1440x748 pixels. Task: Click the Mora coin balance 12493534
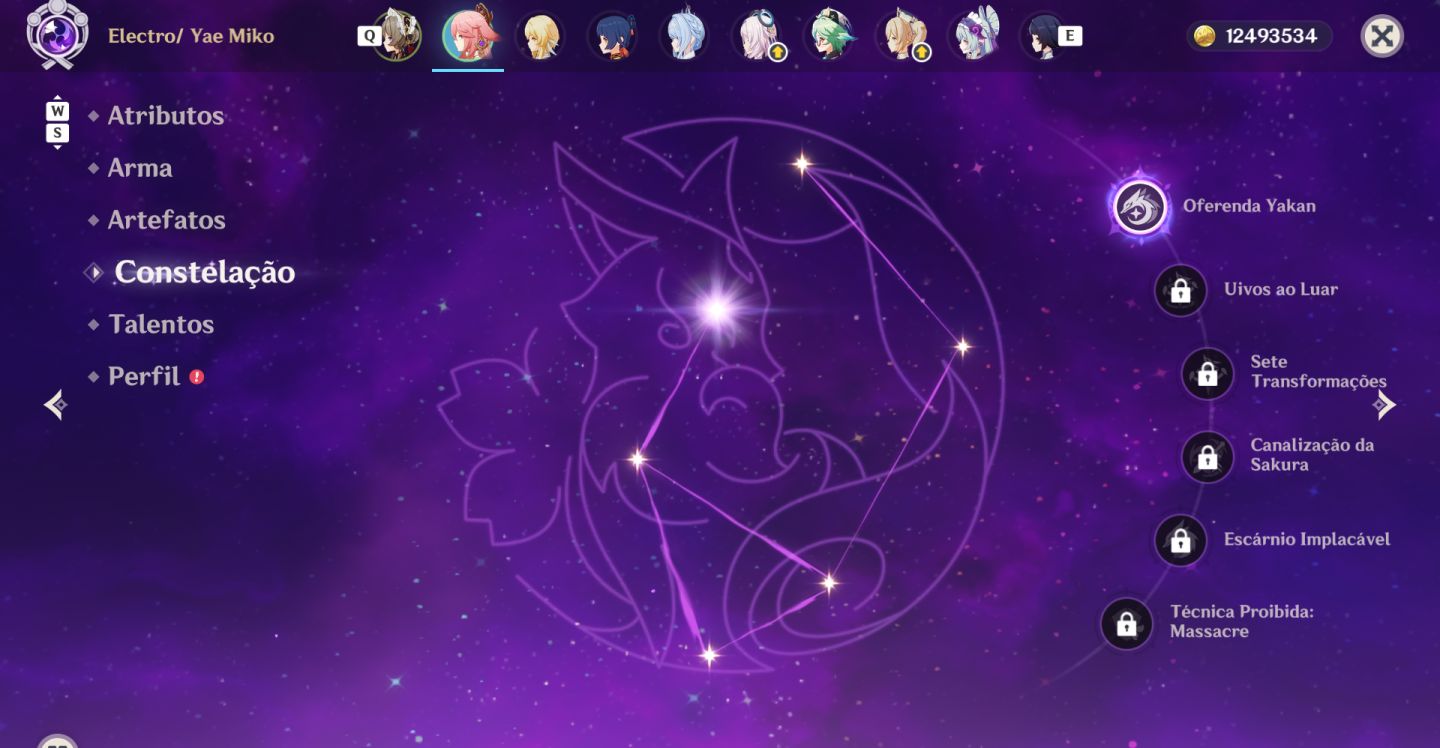pos(1259,36)
